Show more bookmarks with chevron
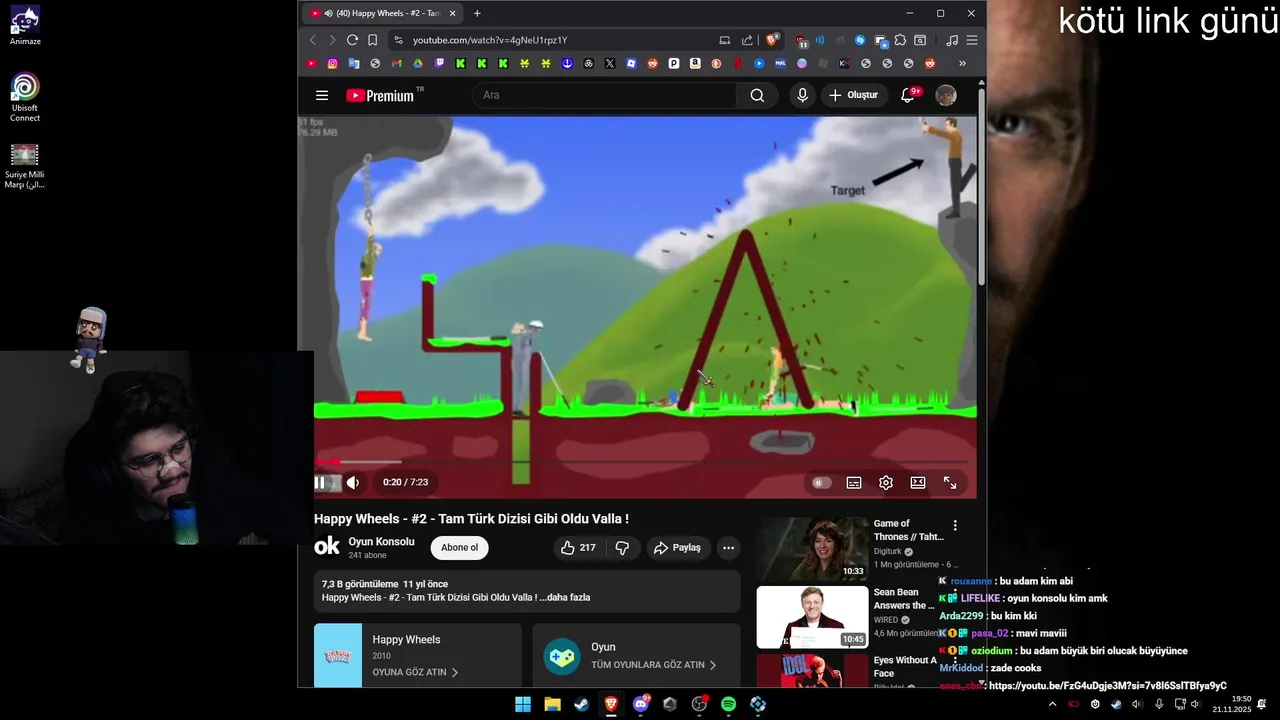 [x=962, y=63]
